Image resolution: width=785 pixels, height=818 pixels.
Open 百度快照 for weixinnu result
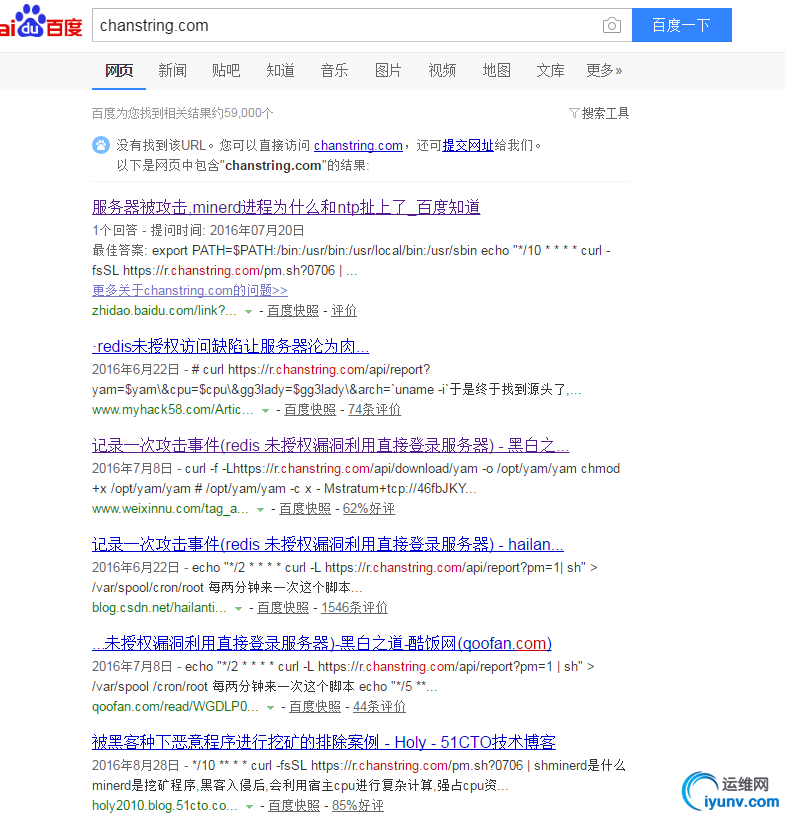click(305, 509)
